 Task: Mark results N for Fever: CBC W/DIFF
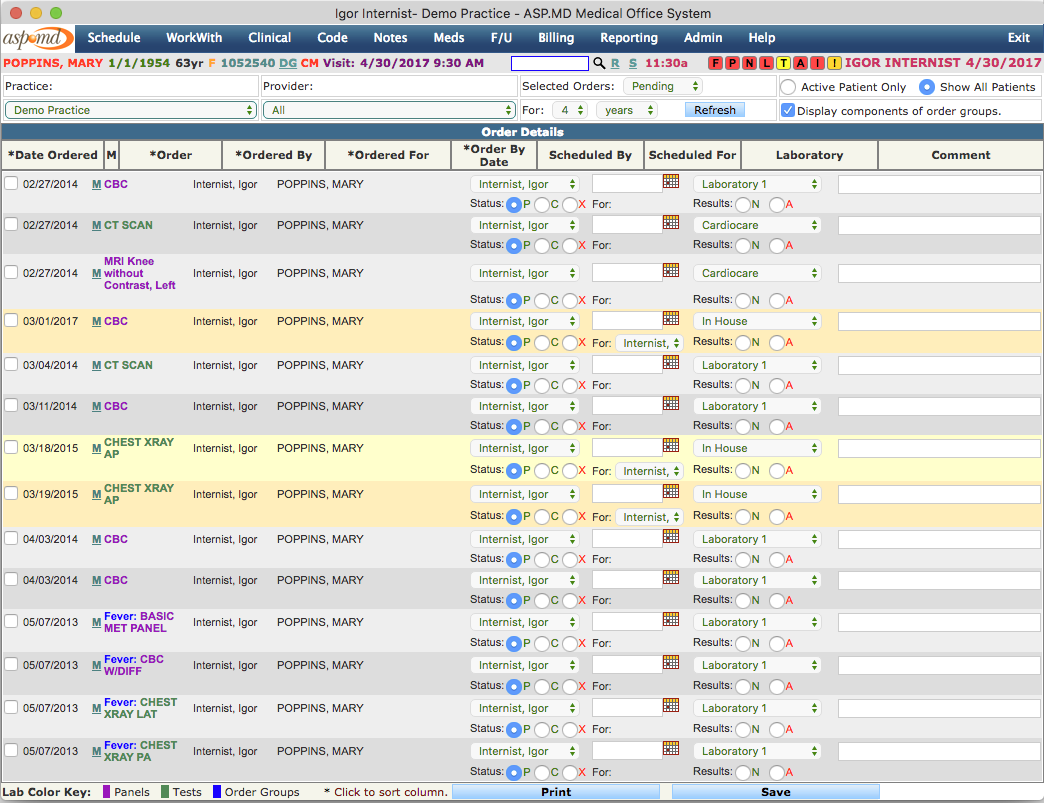(743, 686)
